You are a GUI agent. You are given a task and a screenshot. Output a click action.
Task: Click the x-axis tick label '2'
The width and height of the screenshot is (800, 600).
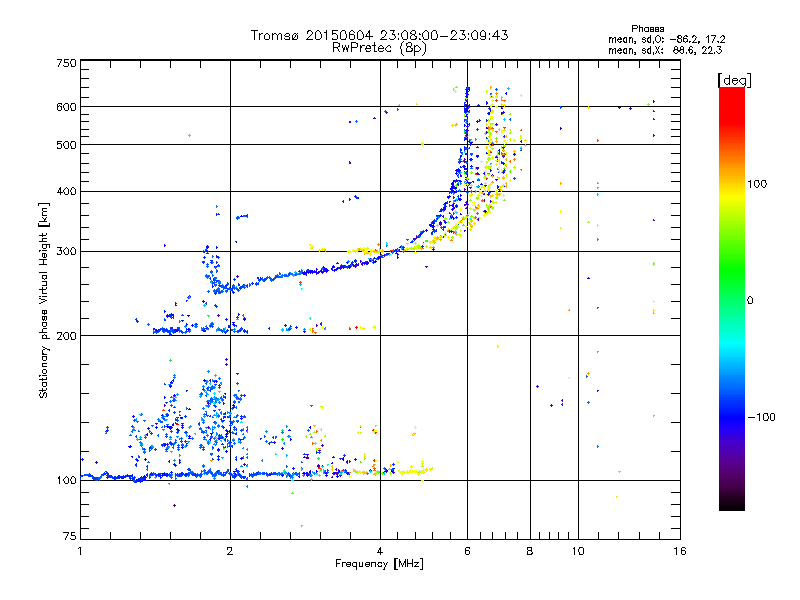[230, 551]
